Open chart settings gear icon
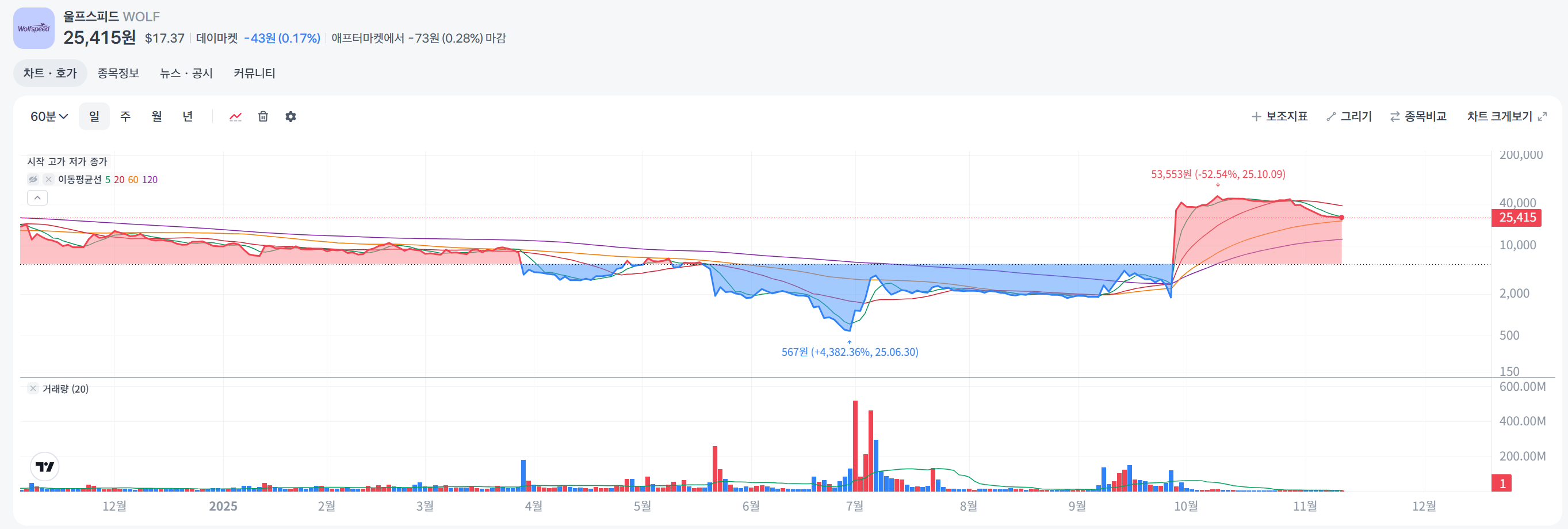 point(291,116)
